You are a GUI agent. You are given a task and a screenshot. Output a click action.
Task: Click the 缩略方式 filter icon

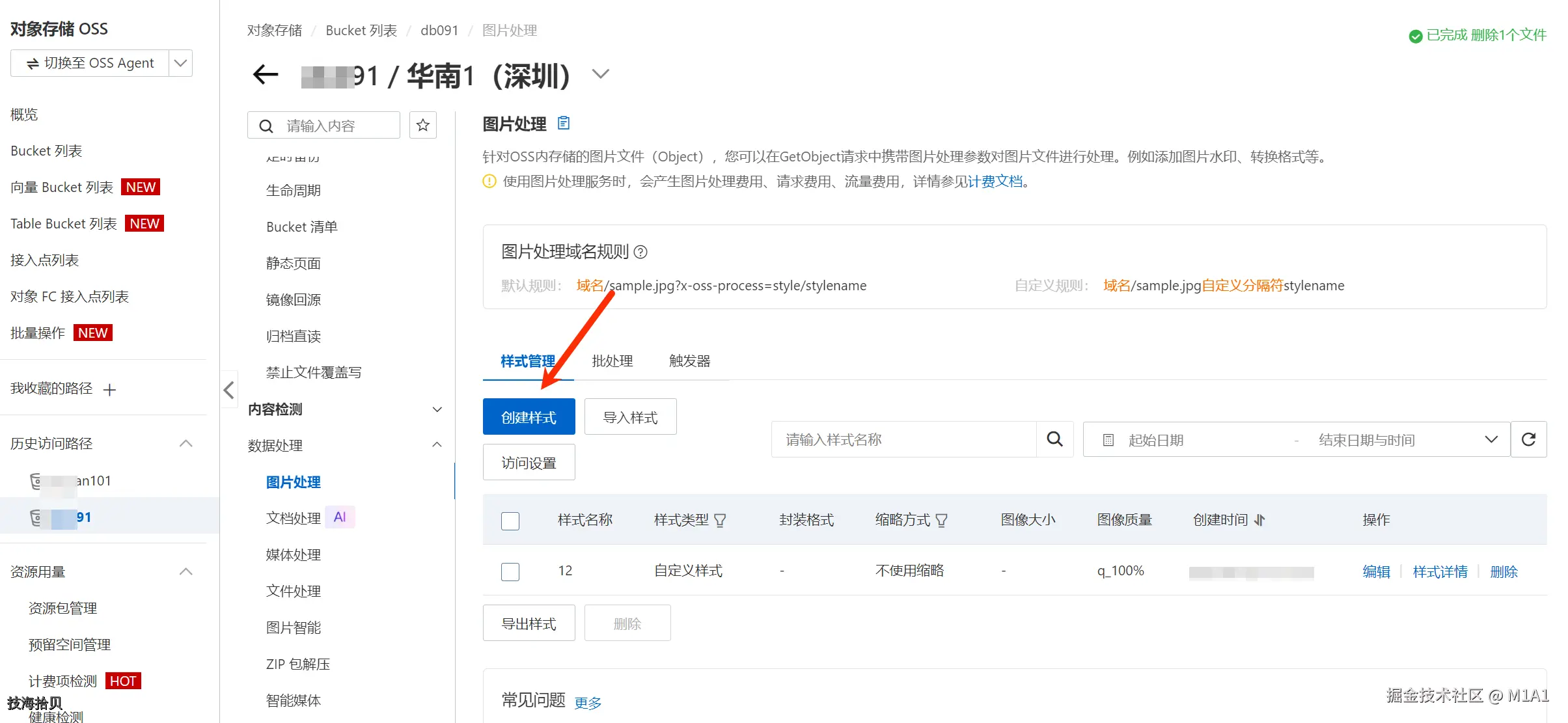[x=941, y=520]
